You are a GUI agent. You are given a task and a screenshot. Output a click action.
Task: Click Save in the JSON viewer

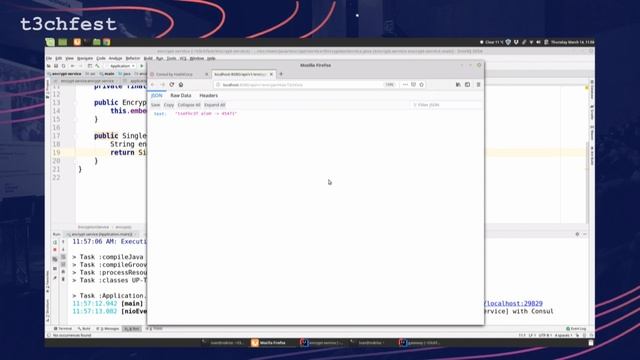coord(156,105)
